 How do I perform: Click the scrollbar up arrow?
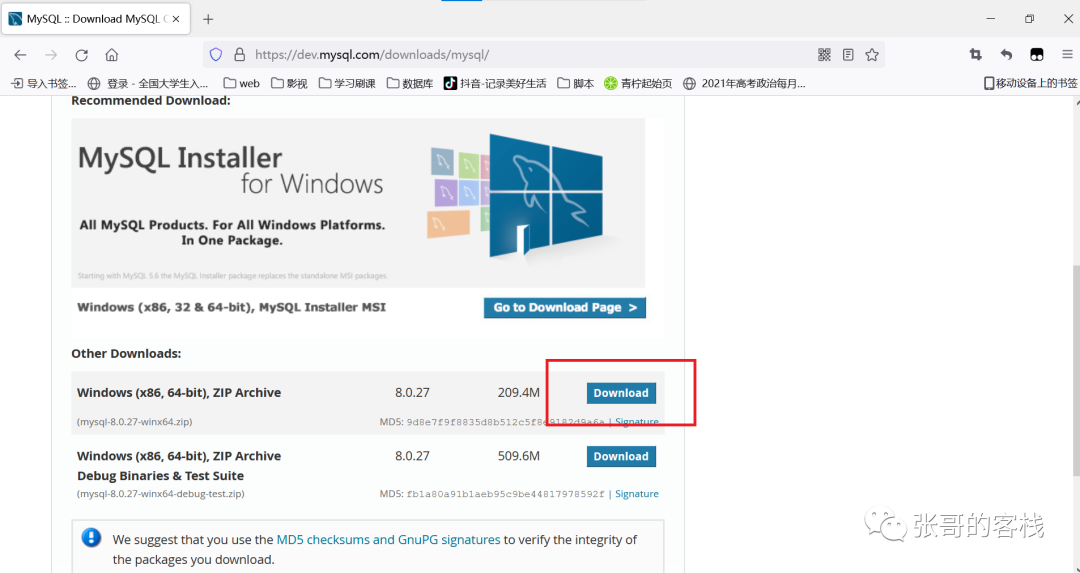1075,102
